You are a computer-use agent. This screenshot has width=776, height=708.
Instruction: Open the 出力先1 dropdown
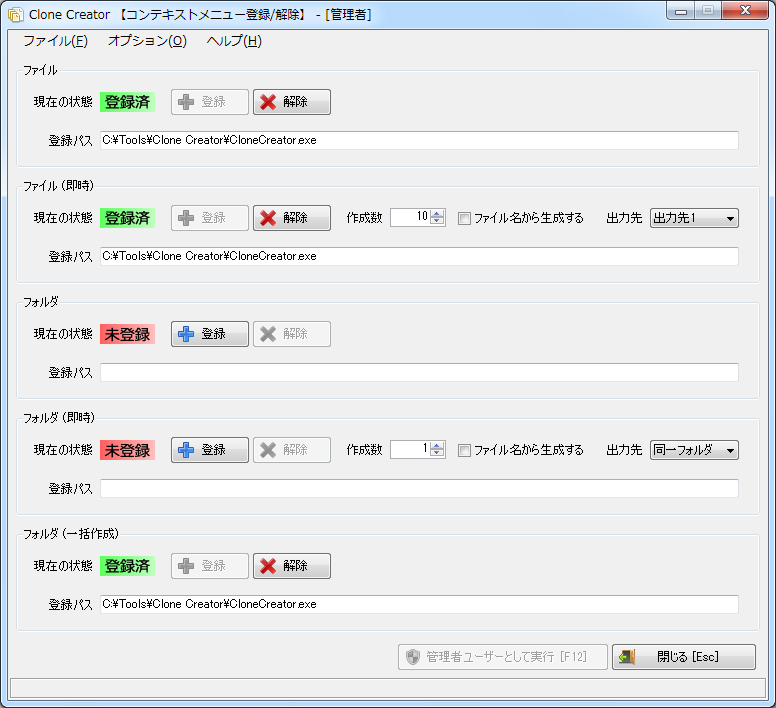694,218
